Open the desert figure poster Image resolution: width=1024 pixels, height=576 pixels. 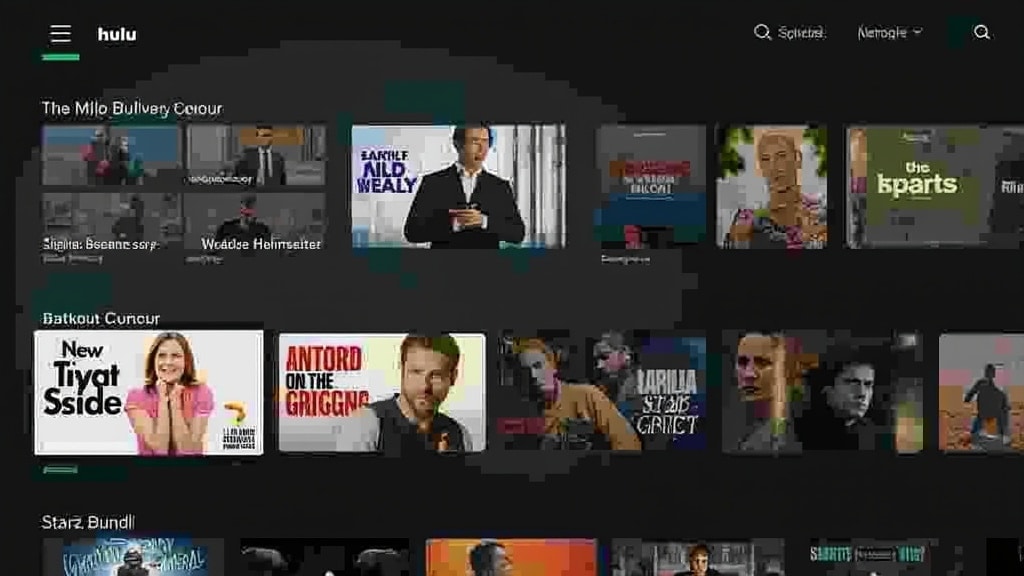coord(981,392)
